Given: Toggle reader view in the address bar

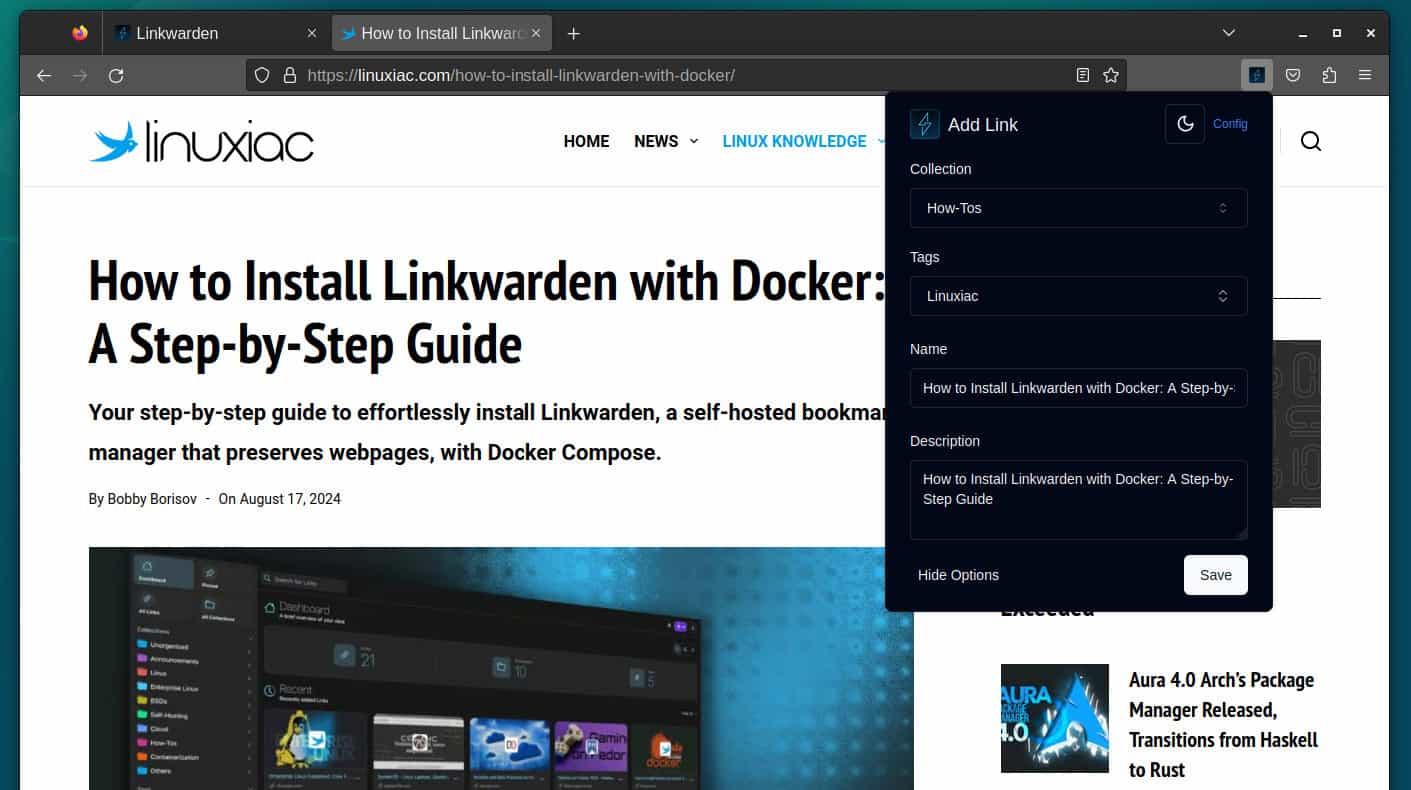Looking at the screenshot, I should (x=1082, y=74).
